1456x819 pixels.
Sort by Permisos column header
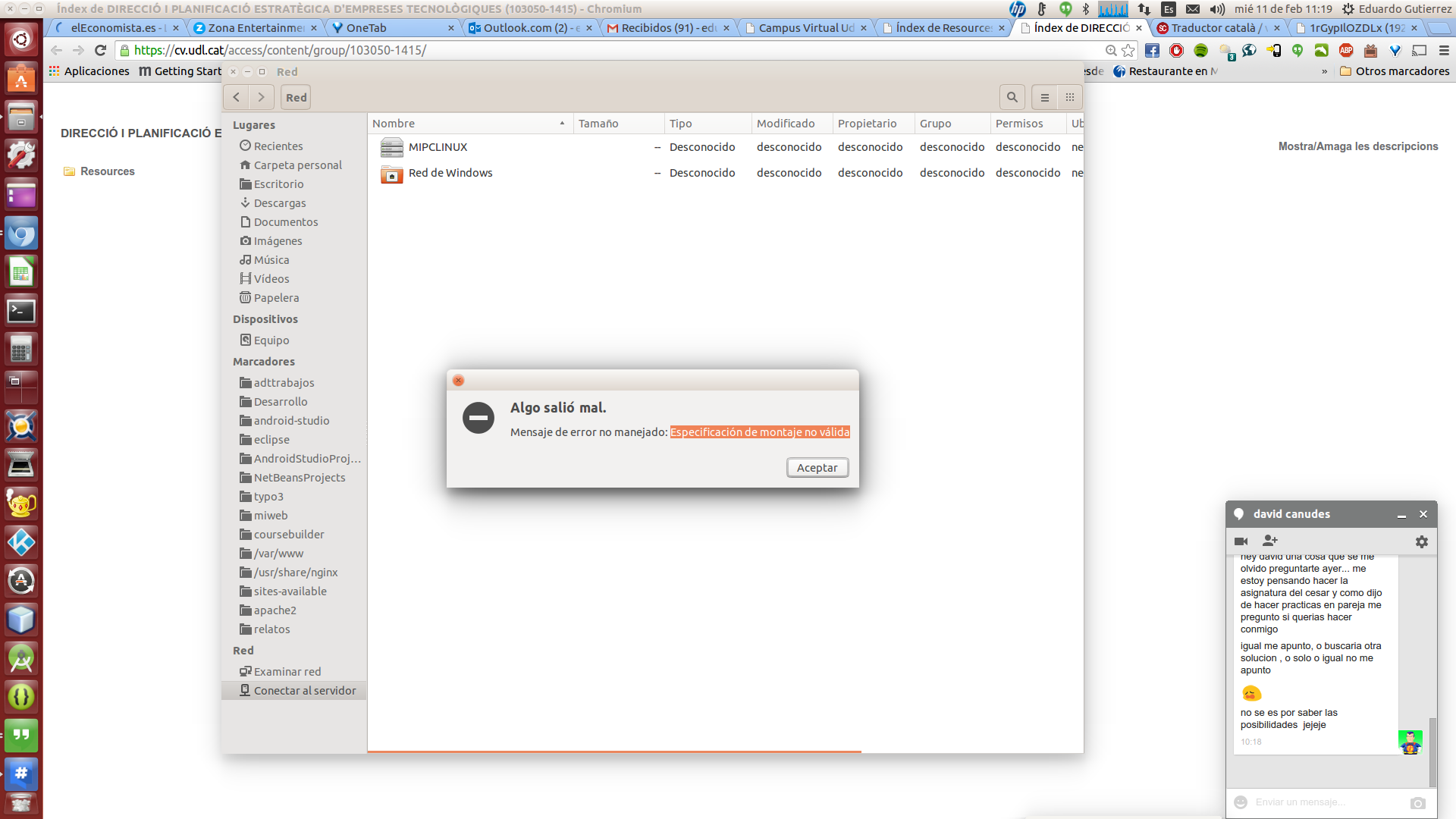pyautogui.click(x=1028, y=124)
